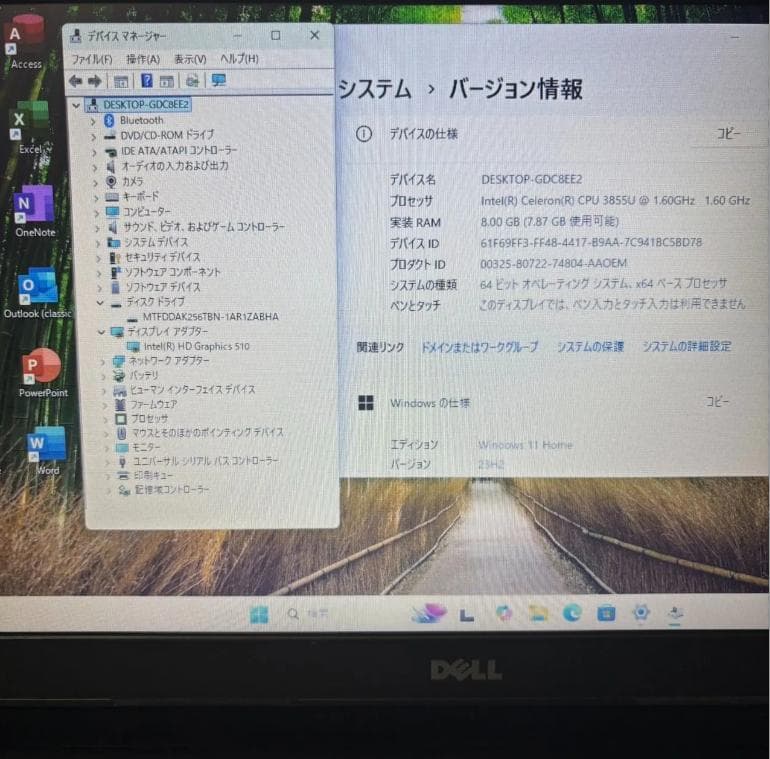Expand the DVD/CD-ROM ドライブ category
This screenshot has width=770, height=759.
click(93, 136)
